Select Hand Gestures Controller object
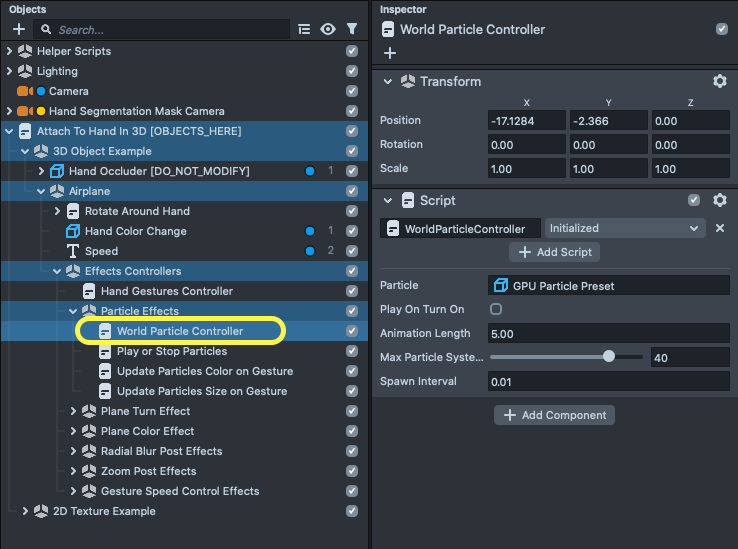 click(x=166, y=291)
